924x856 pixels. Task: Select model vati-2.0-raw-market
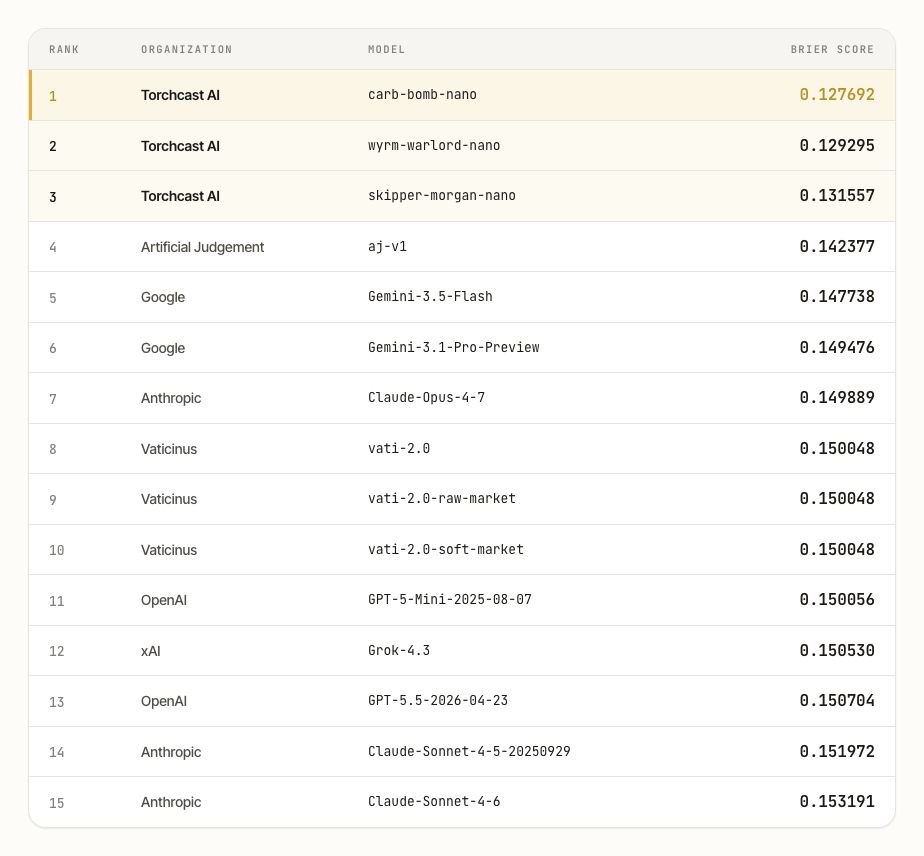[441, 498]
